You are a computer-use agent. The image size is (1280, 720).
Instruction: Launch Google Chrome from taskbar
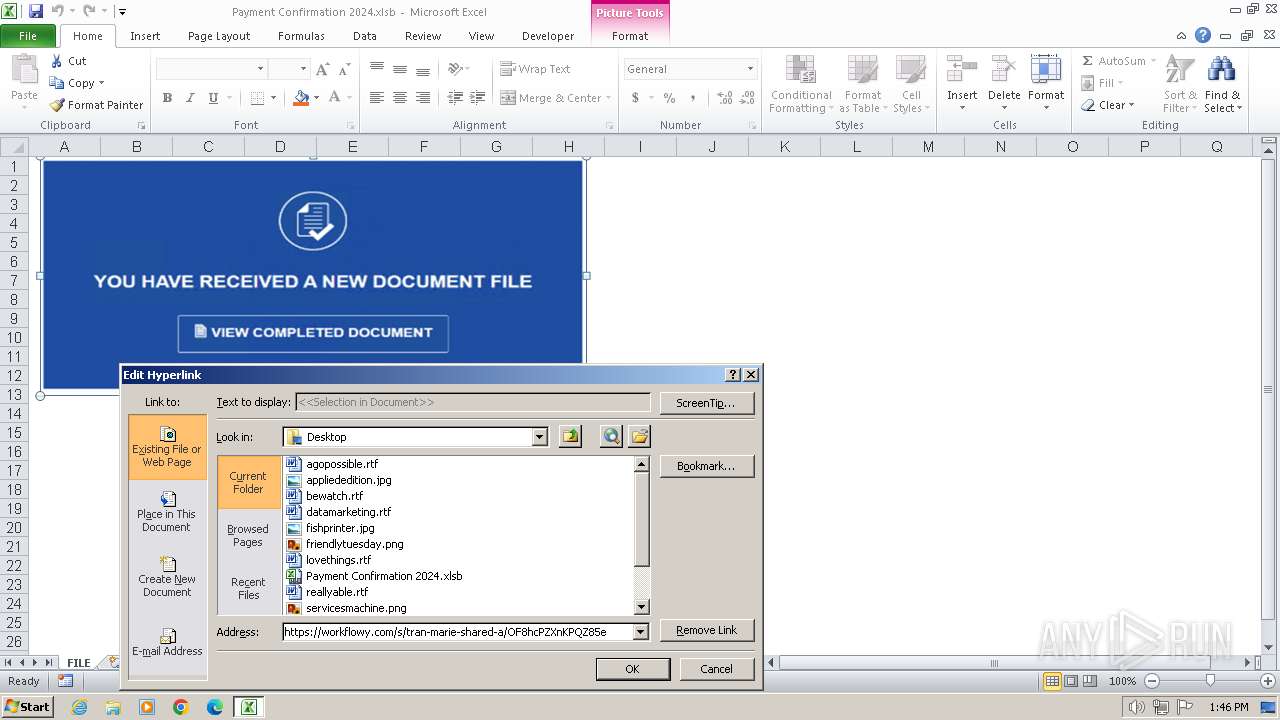point(181,707)
